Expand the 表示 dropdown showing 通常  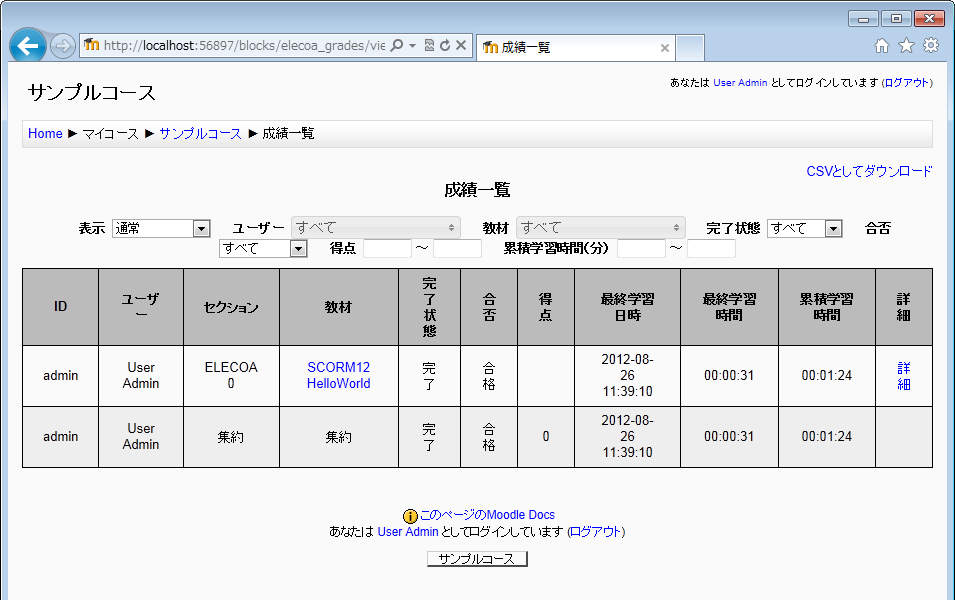160,228
